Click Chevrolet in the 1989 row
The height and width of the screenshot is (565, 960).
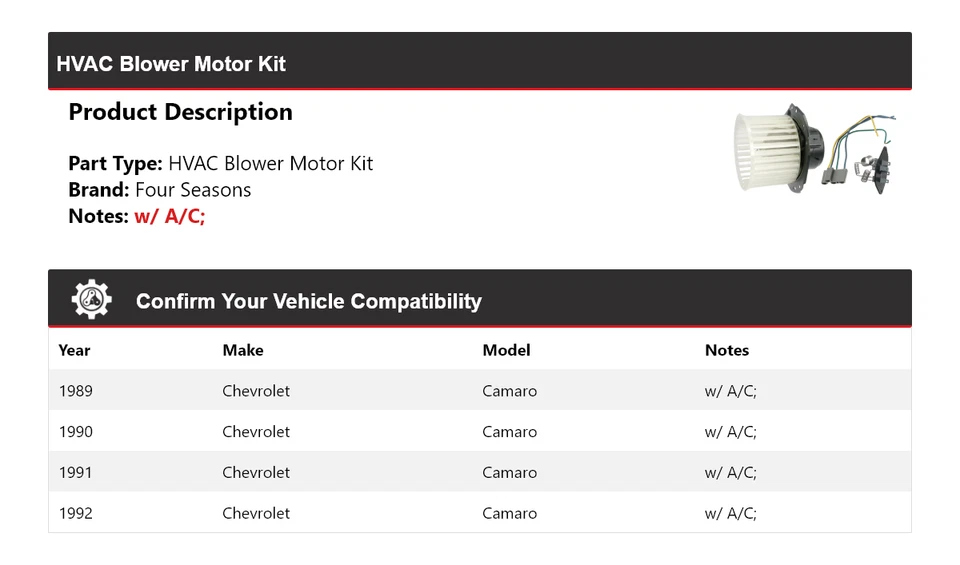coord(256,391)
